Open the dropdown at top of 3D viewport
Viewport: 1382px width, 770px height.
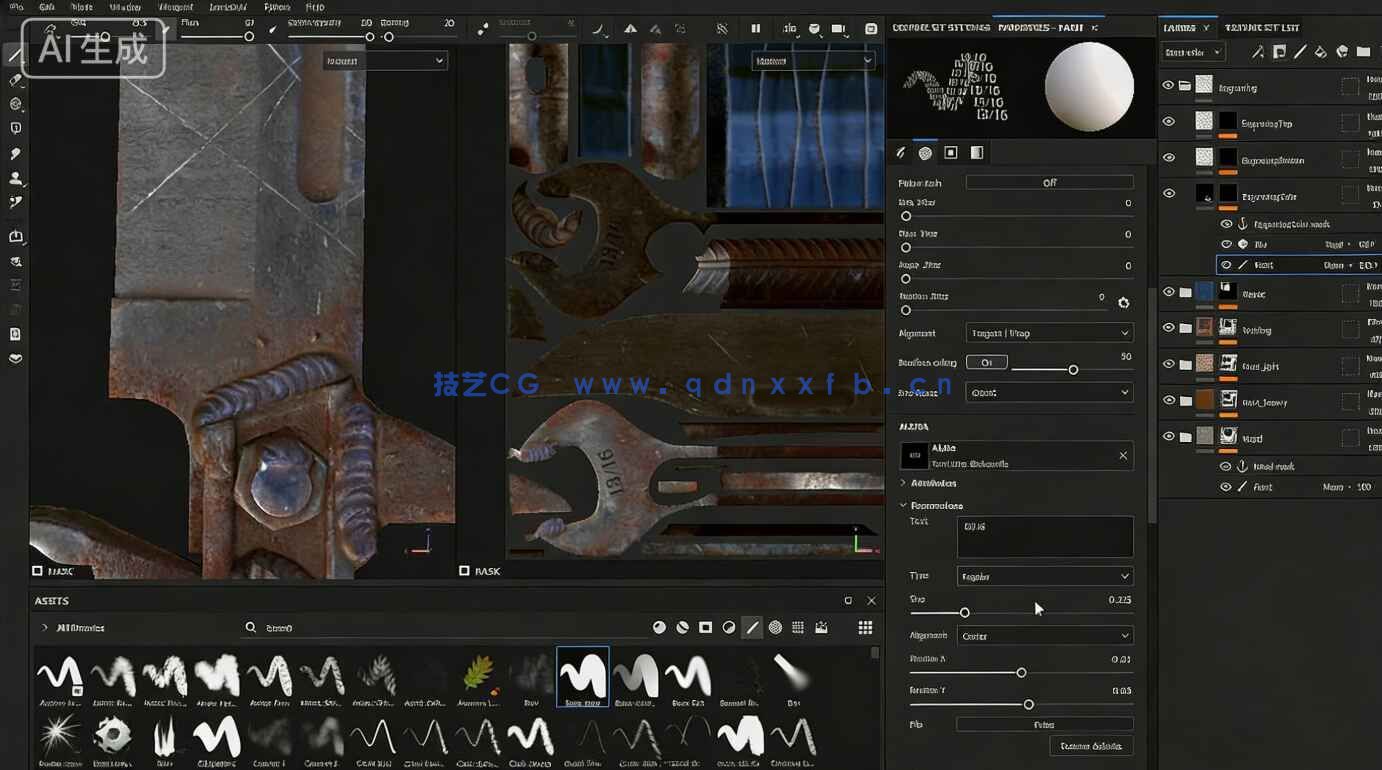pos(384,61)
